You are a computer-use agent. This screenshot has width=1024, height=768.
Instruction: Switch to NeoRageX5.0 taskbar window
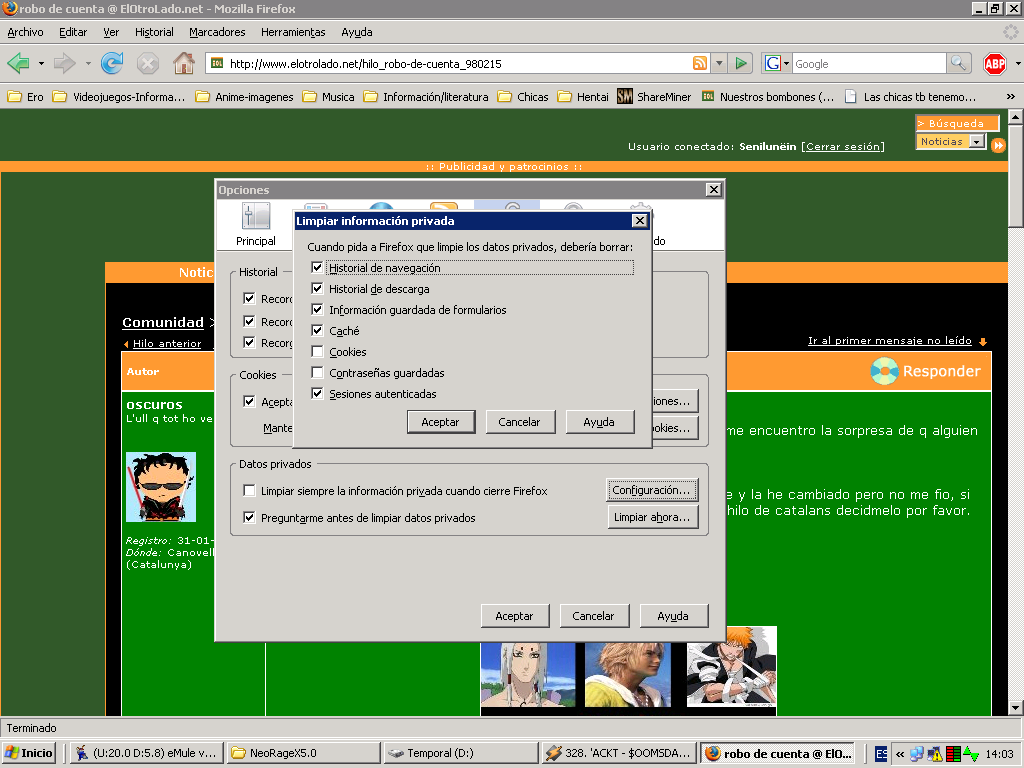coord(303,753)
